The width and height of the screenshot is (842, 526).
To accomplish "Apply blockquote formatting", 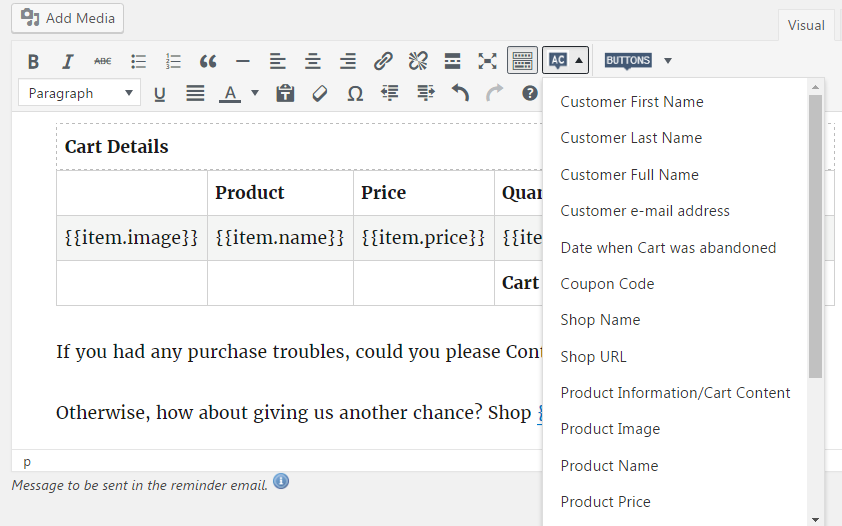I will [208, 61].
